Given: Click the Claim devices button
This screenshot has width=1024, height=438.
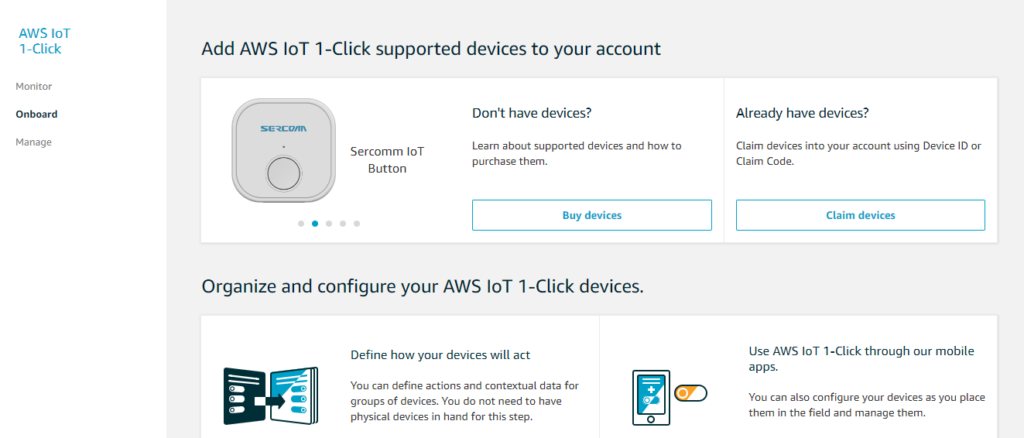Looking at the screenshot, I should click(x=860, y=215).
